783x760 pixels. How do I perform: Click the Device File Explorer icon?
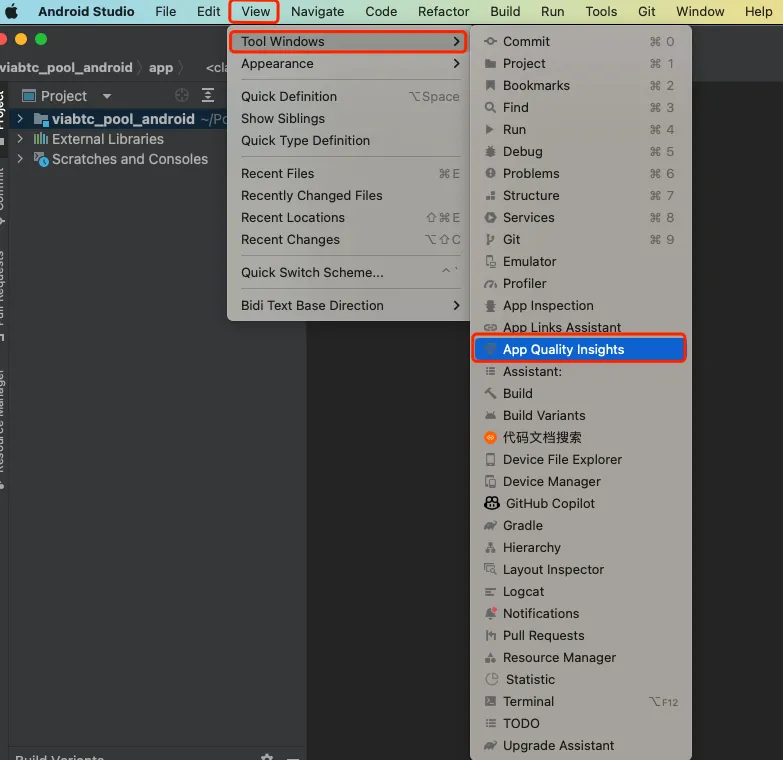(490, 459)
